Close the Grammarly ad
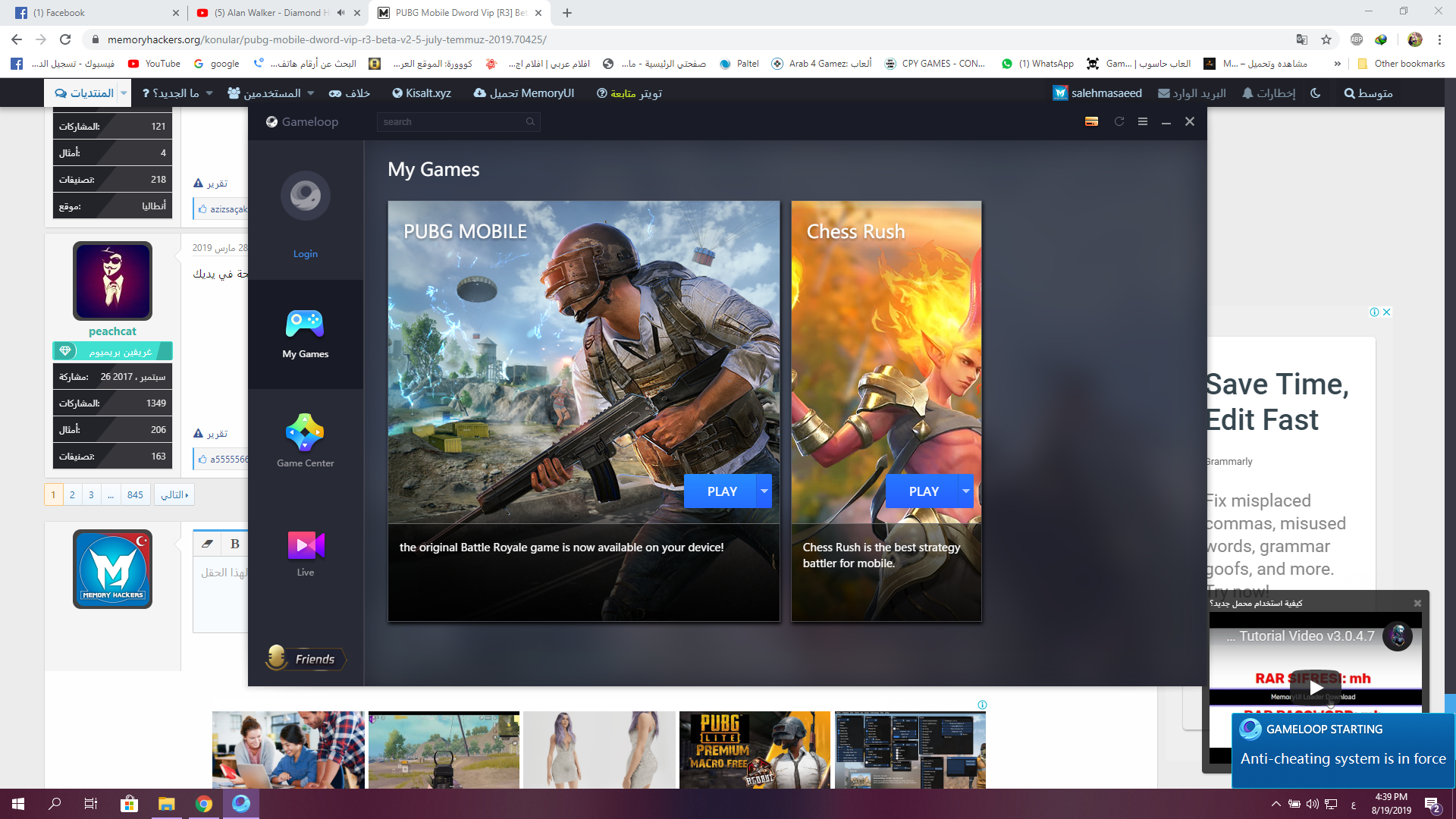This screenshot has width=1456, height=819. [x=1387, y=312]
